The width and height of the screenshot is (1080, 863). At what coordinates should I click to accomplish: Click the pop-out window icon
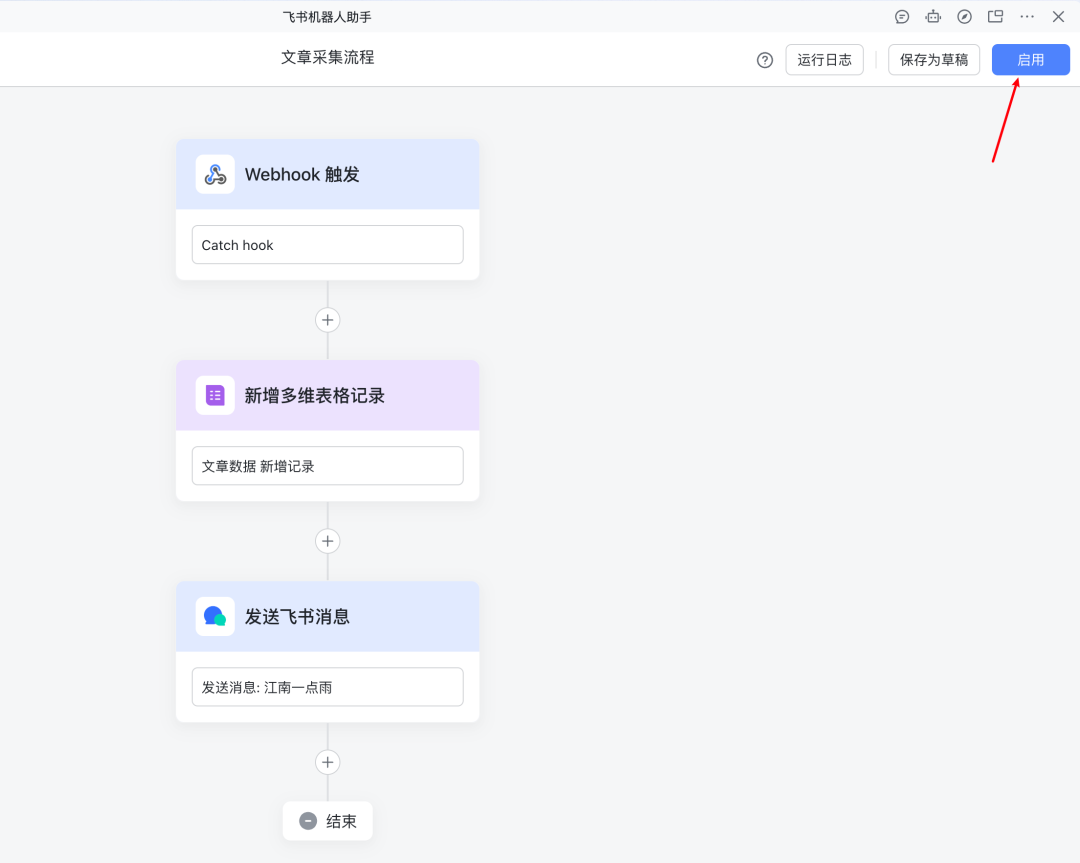point(995,17)
